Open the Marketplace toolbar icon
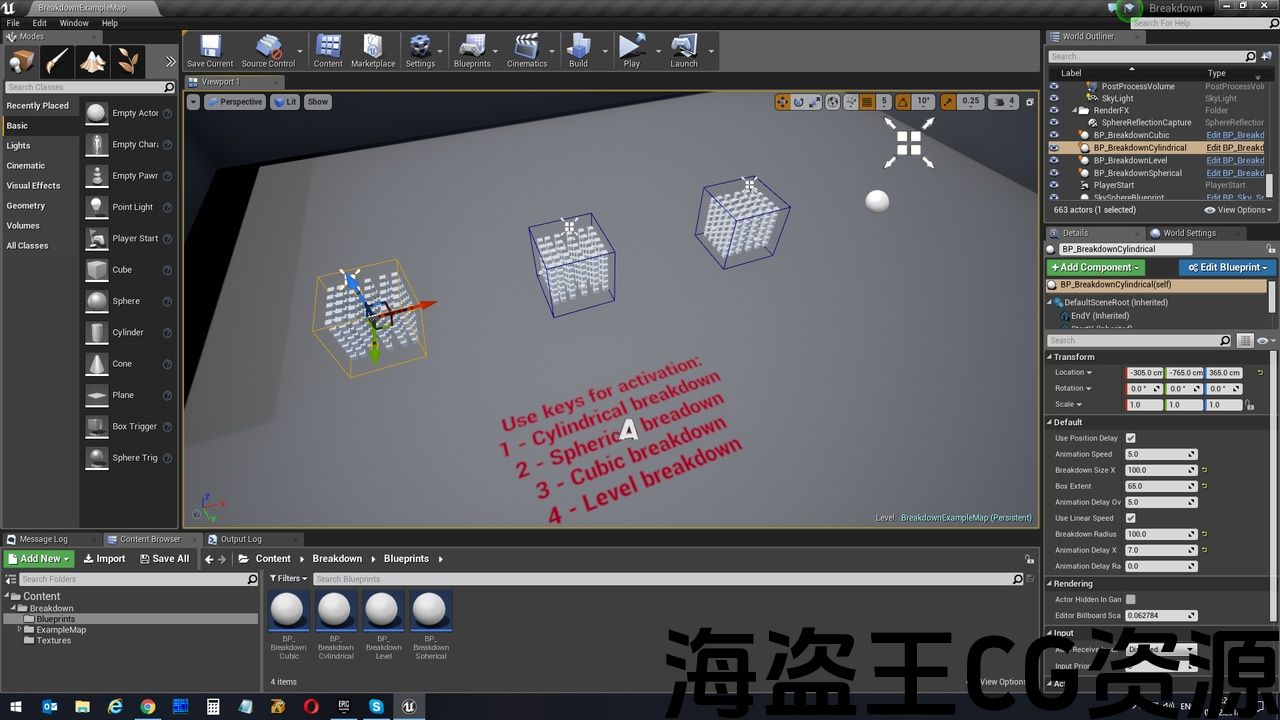The width and height of the screenshot is (1280, 720). point(373,51)
